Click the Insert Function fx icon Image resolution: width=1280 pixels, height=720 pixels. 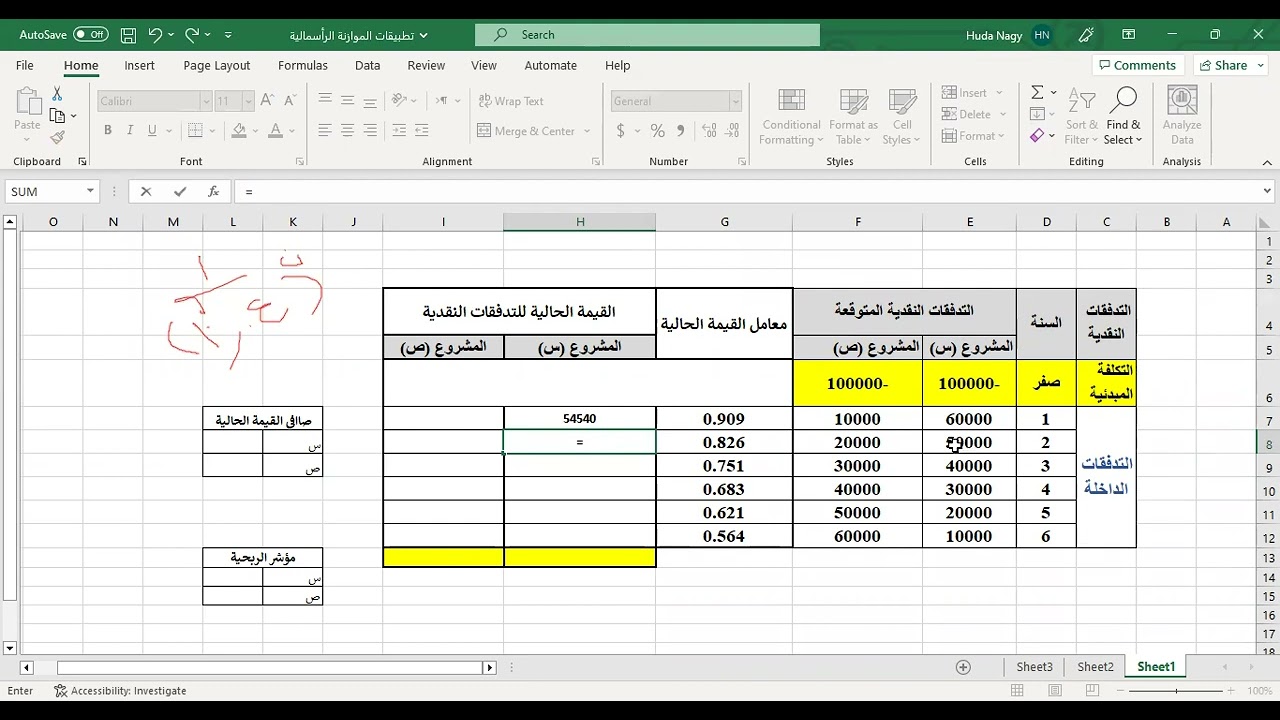[213, 192]
